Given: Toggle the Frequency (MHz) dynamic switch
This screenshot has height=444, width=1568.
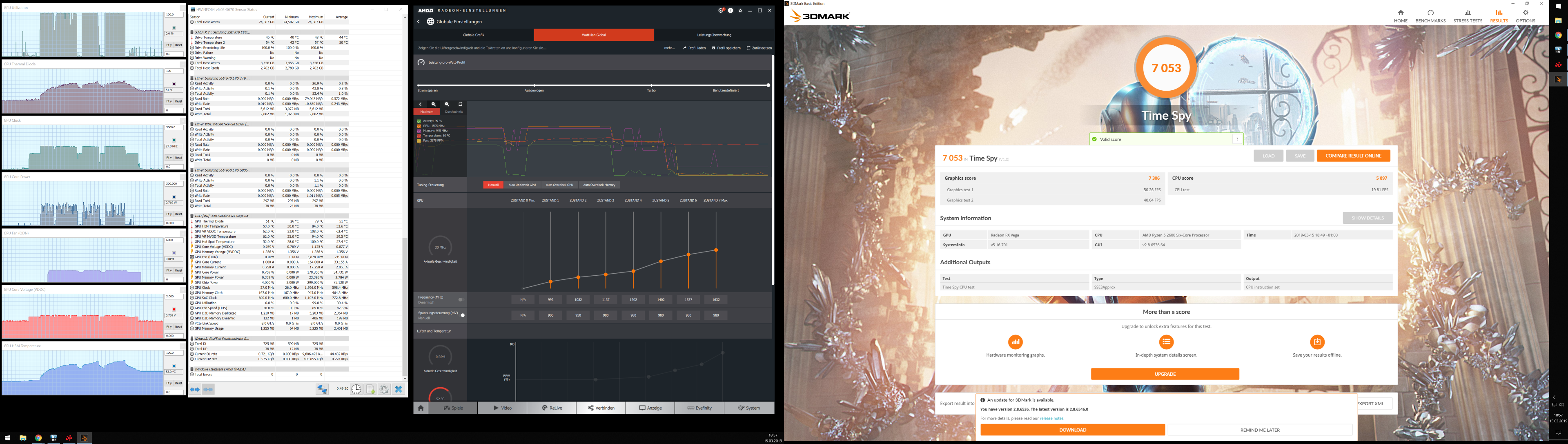Looking at the screenshot, I should tap(461, 300).
